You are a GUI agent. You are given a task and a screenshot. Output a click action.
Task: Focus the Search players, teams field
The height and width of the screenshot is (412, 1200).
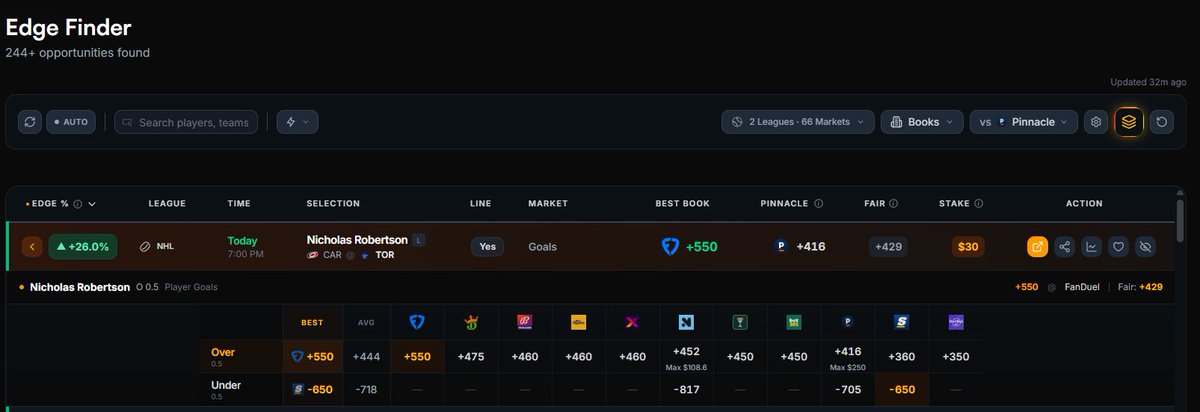click(x=186, y=122)
